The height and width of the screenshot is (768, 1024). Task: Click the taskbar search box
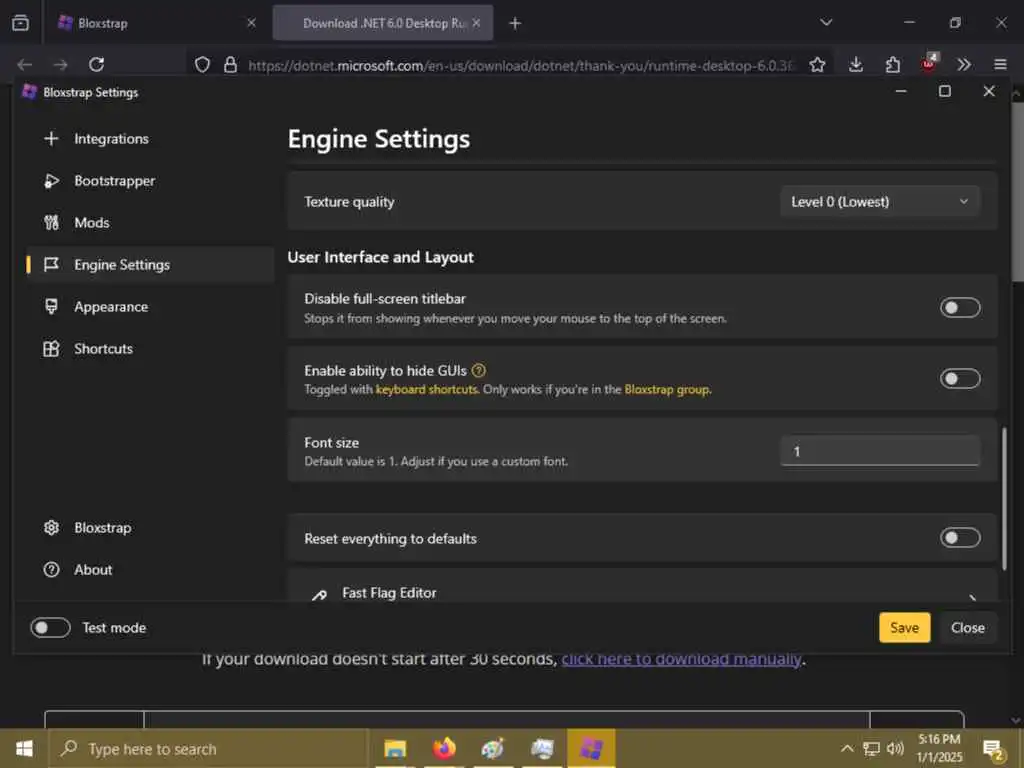pos(209,748)
